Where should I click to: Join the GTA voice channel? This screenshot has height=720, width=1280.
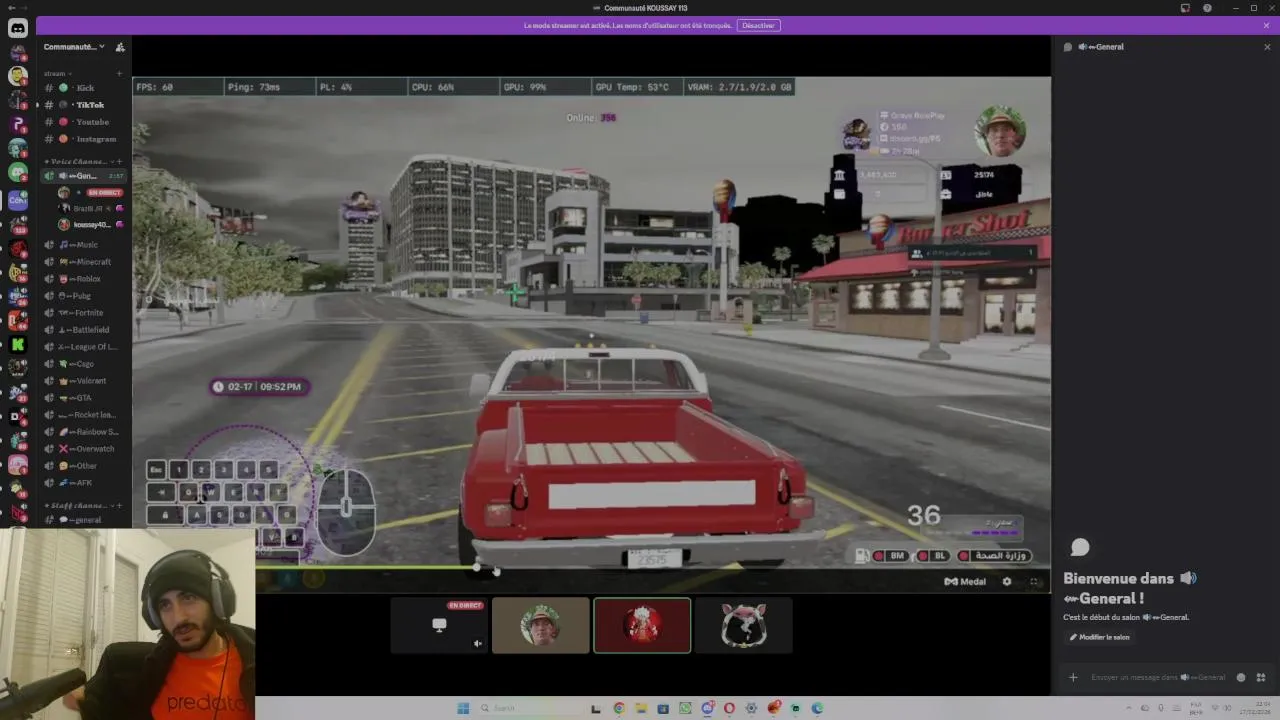pos(84,398)
